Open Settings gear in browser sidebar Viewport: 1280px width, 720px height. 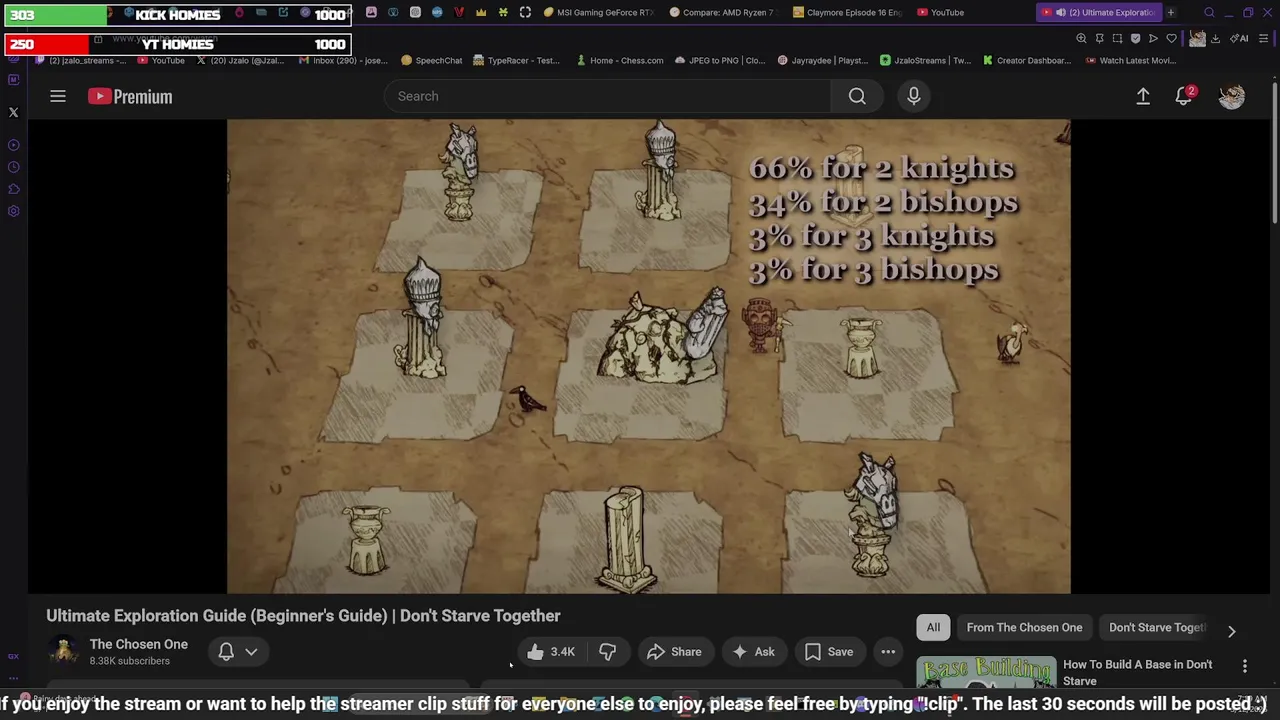(14, 211)
